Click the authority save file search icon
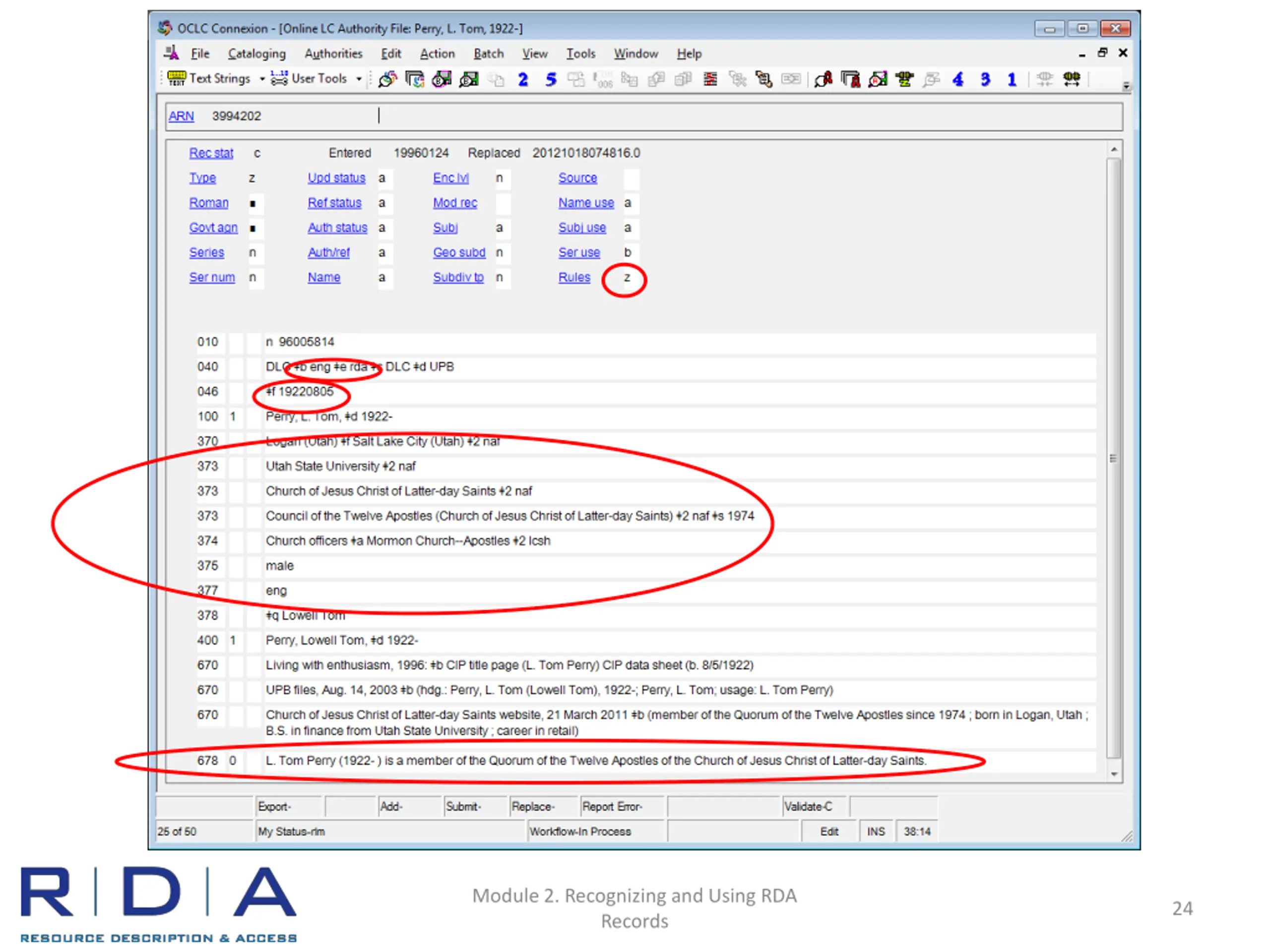Screen dimensions: 1270x952 (878, 79)
